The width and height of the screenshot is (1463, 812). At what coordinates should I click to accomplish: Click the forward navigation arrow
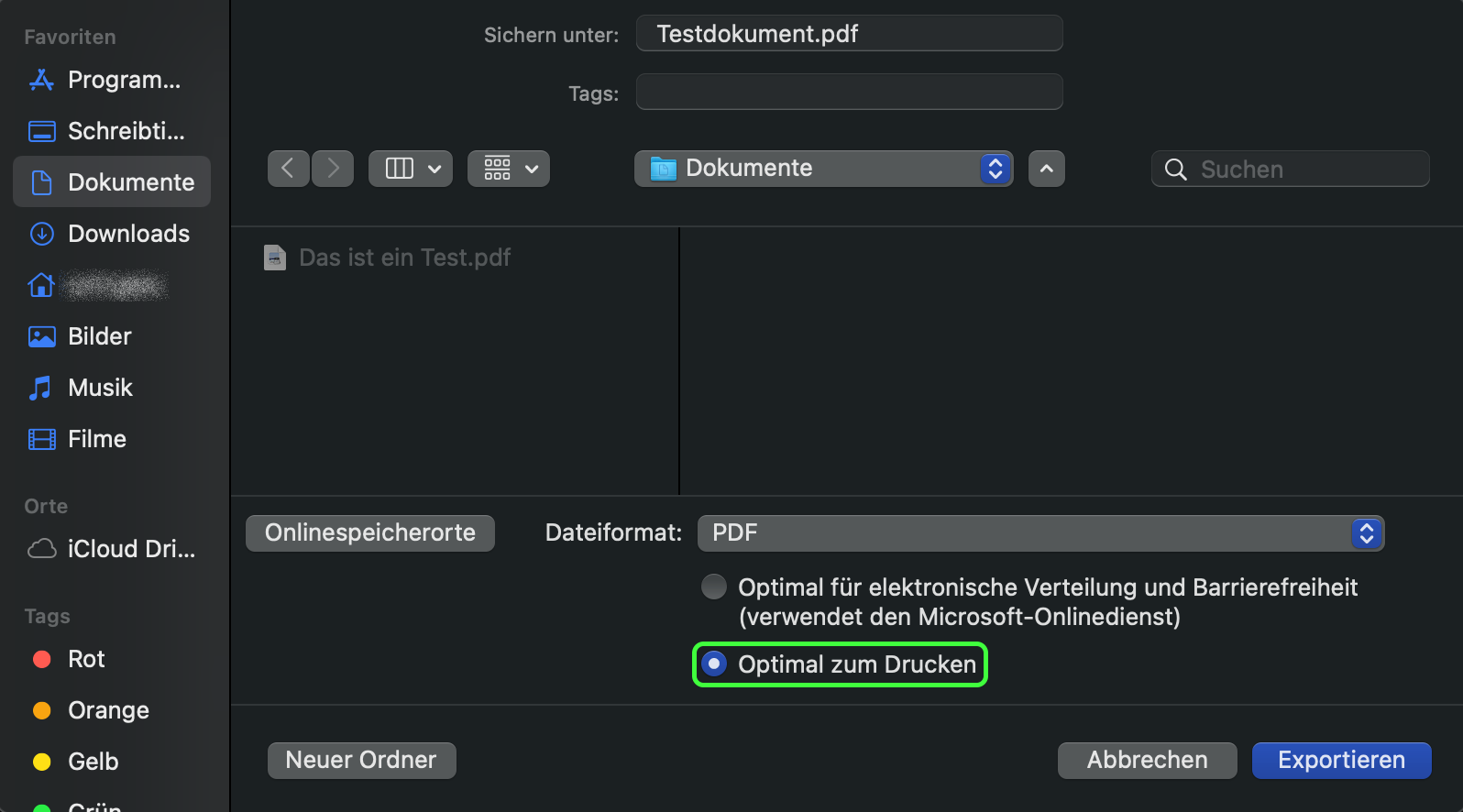(333, 169)
